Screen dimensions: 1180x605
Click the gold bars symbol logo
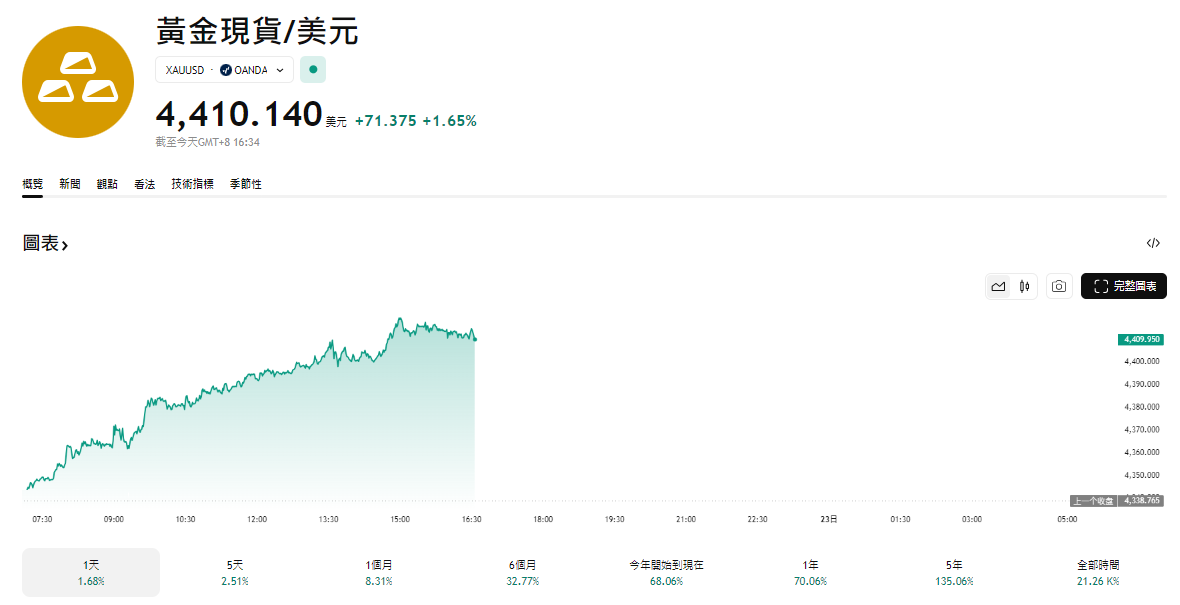(x=78, y=83)
